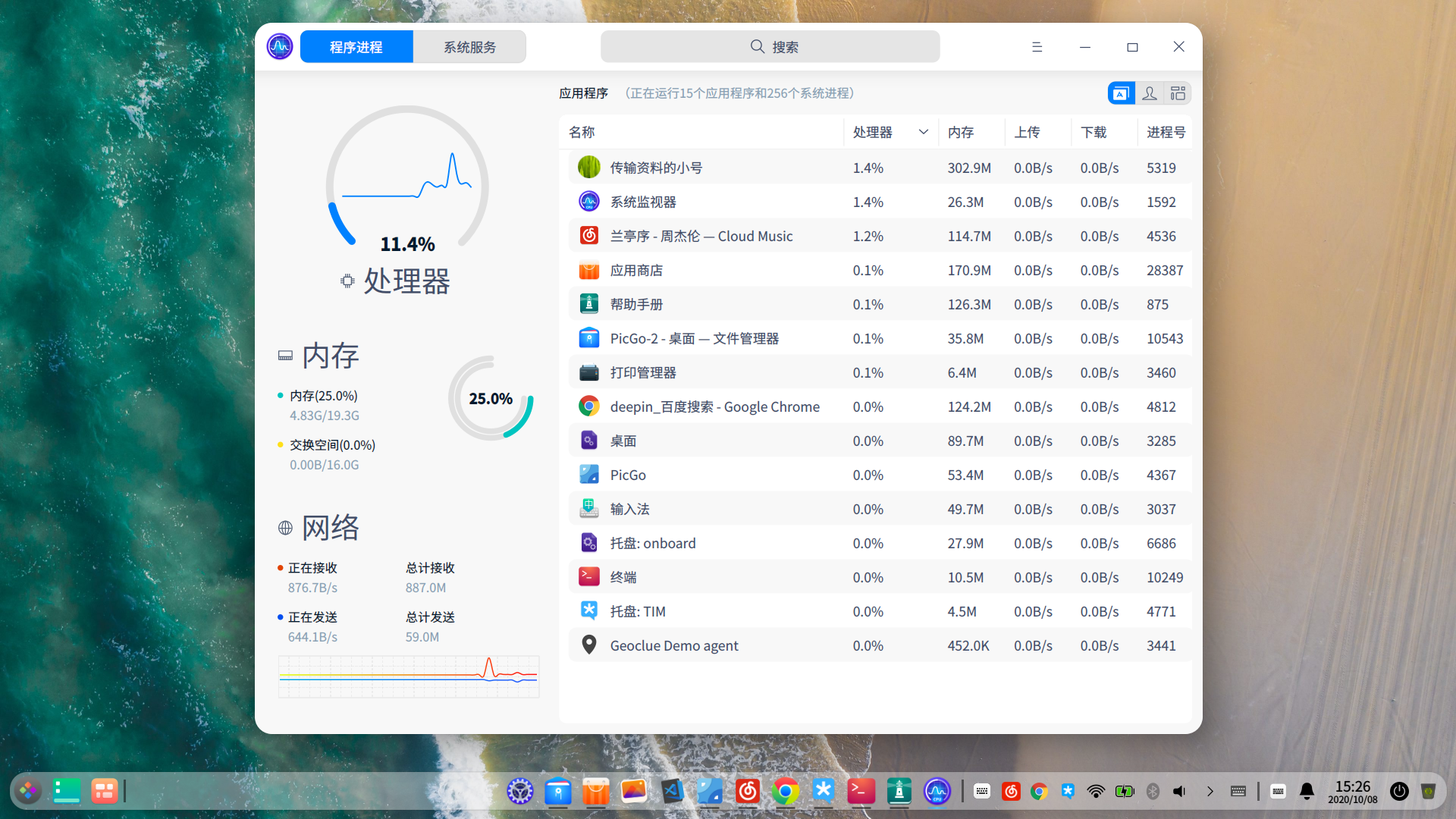Screen dimensions: 1456x819
Task: Select the applications view icon
Action: pyautogui.click(x=1121, y=93)
